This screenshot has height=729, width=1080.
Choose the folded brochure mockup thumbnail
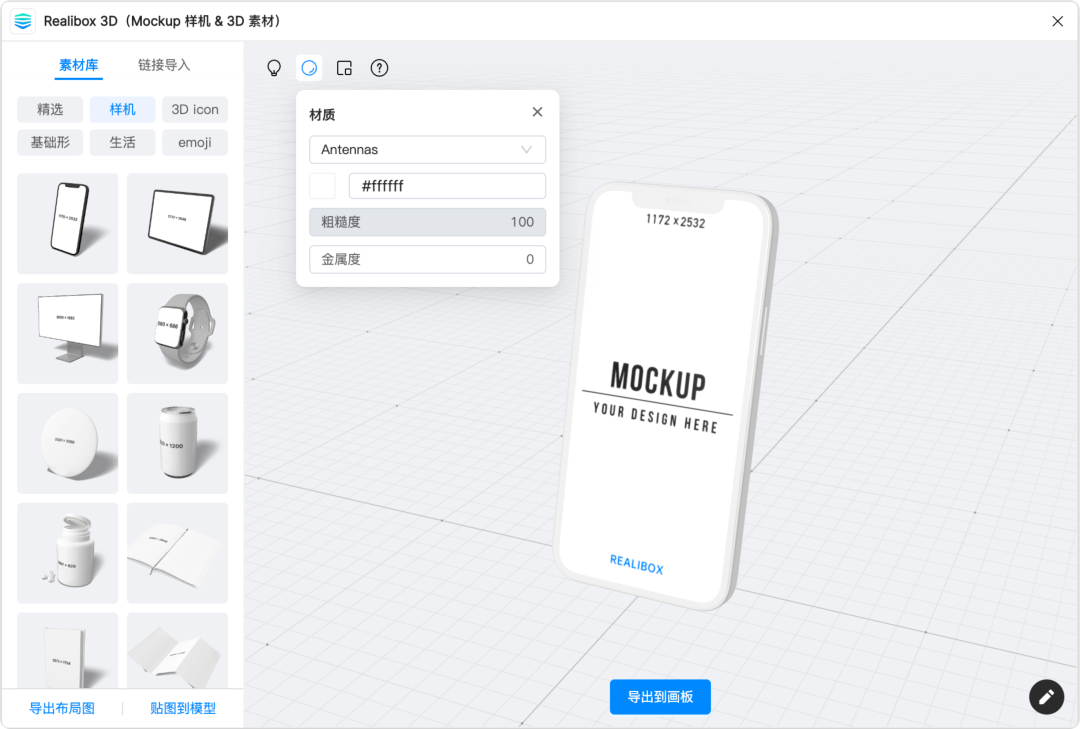tap(178, 650)
